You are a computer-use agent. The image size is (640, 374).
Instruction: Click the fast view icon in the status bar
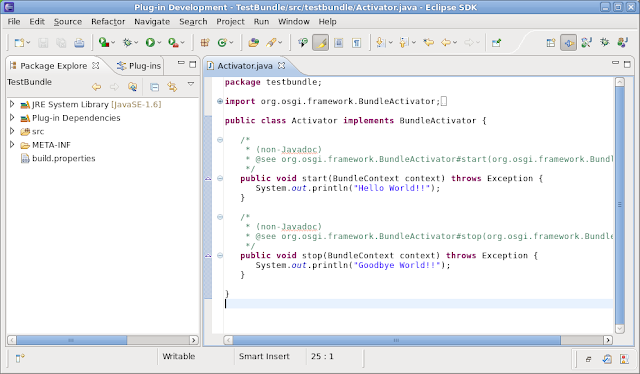click(x=20, y=358)
